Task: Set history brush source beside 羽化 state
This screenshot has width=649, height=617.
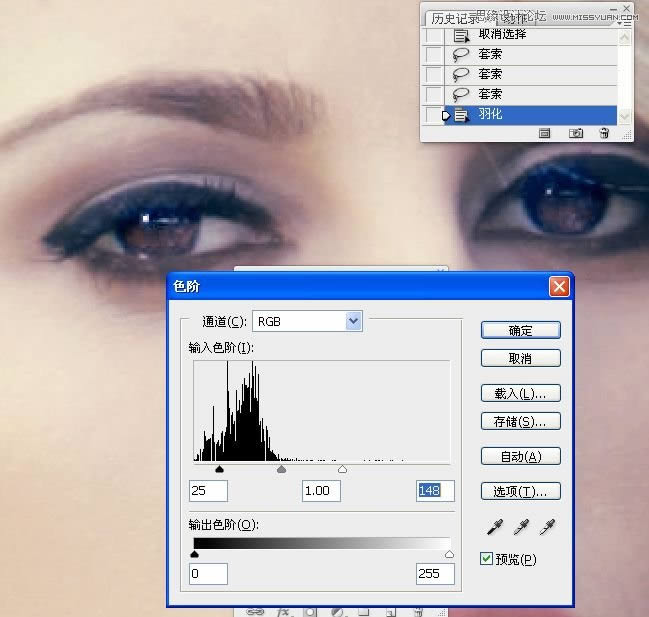Action: (x=432, y=115)
